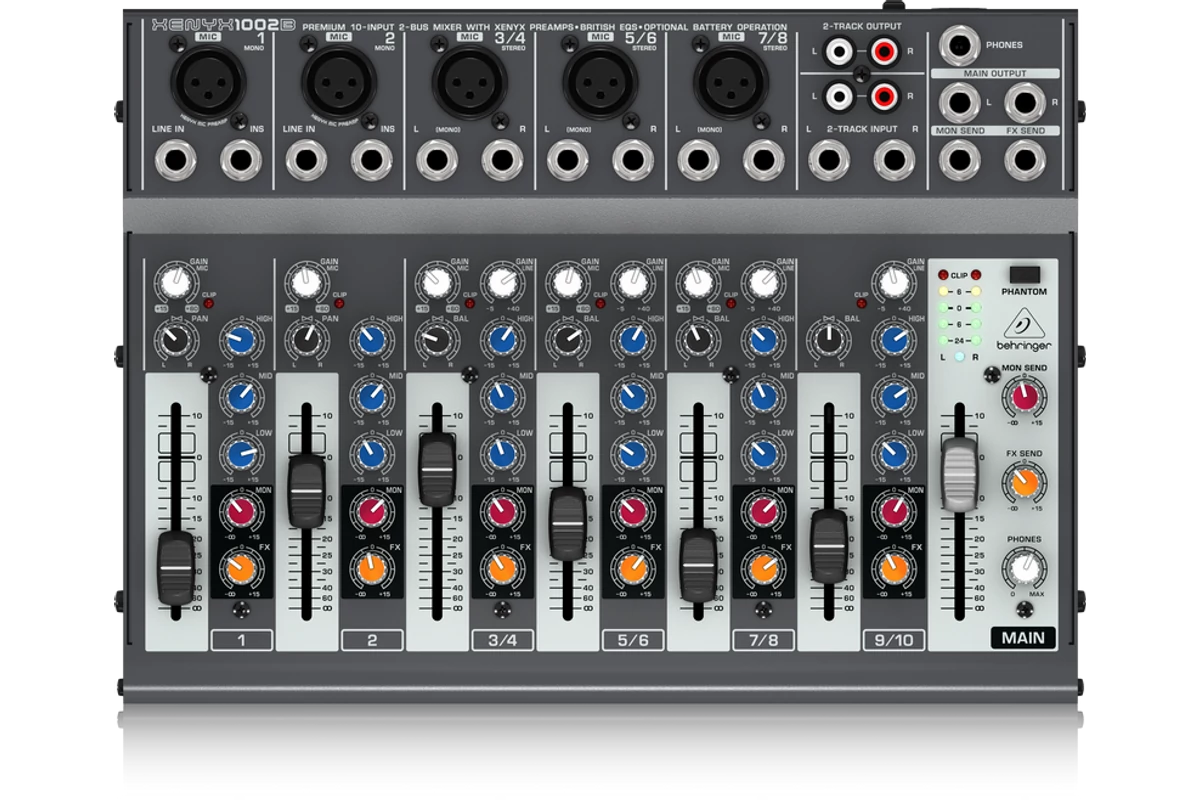Click channel 3/4 orange FX knob

tap(501, 568)
